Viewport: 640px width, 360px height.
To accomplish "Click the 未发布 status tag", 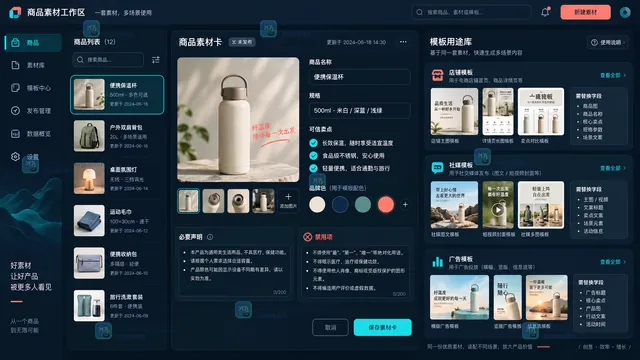I will point(242,42).
